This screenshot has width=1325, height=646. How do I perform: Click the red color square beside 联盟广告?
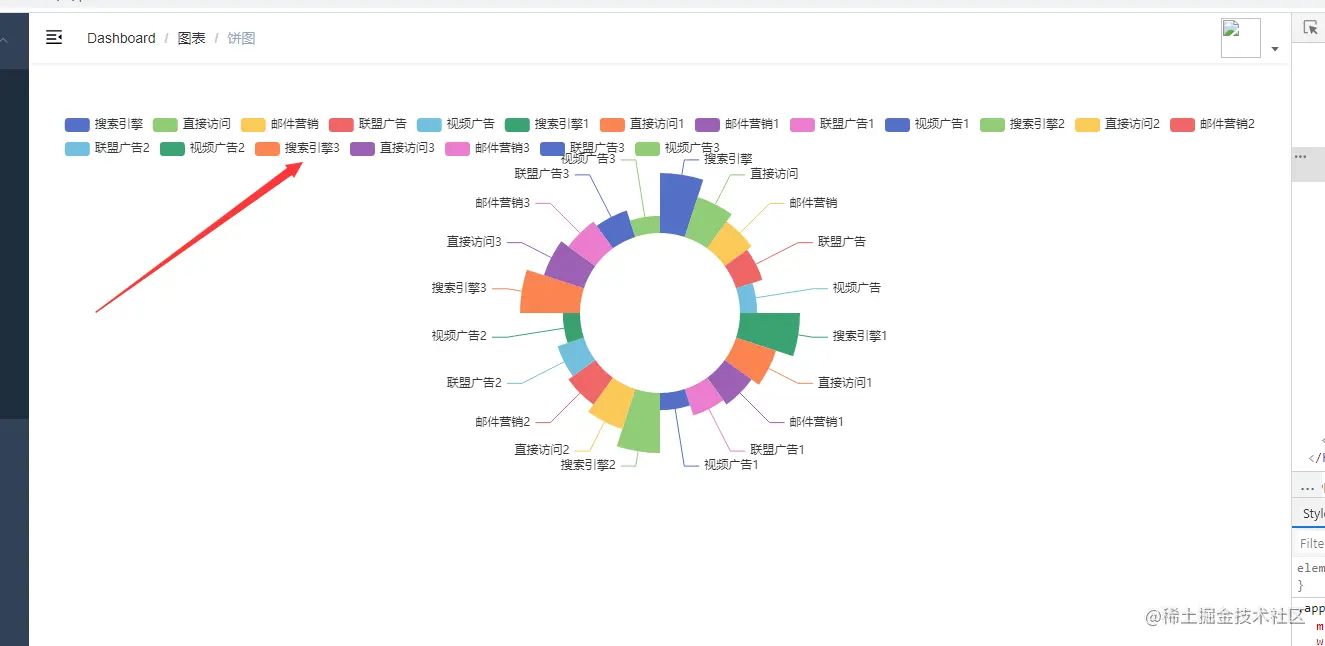339,124
